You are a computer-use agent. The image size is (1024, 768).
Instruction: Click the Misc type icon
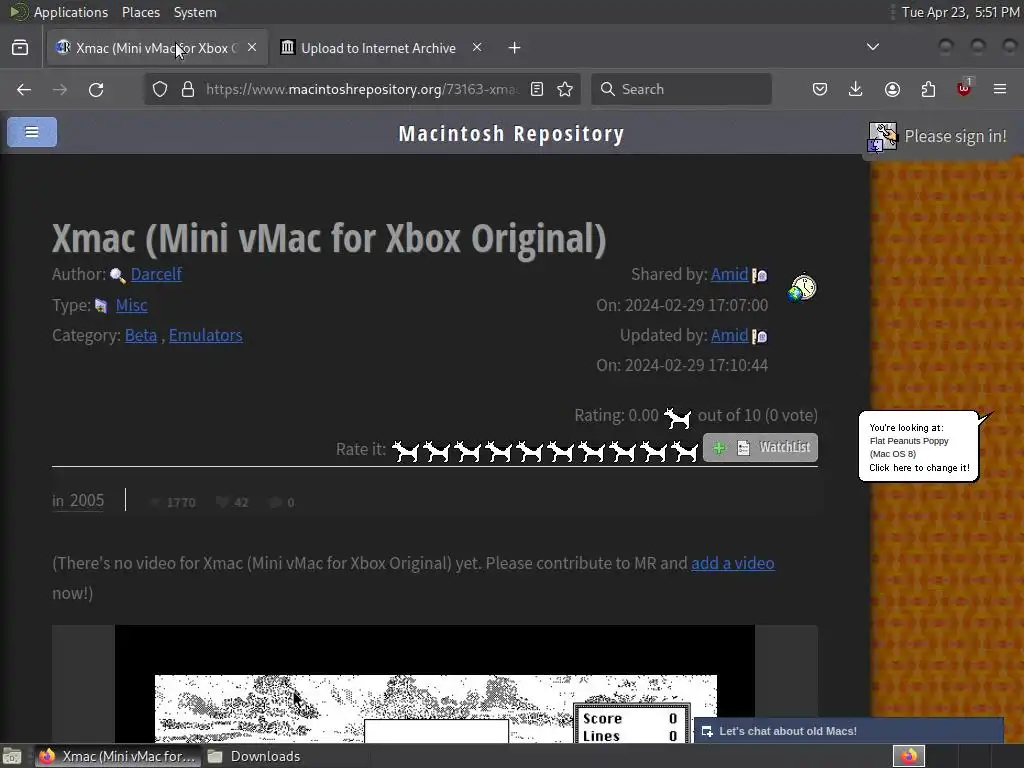(101, 306)
